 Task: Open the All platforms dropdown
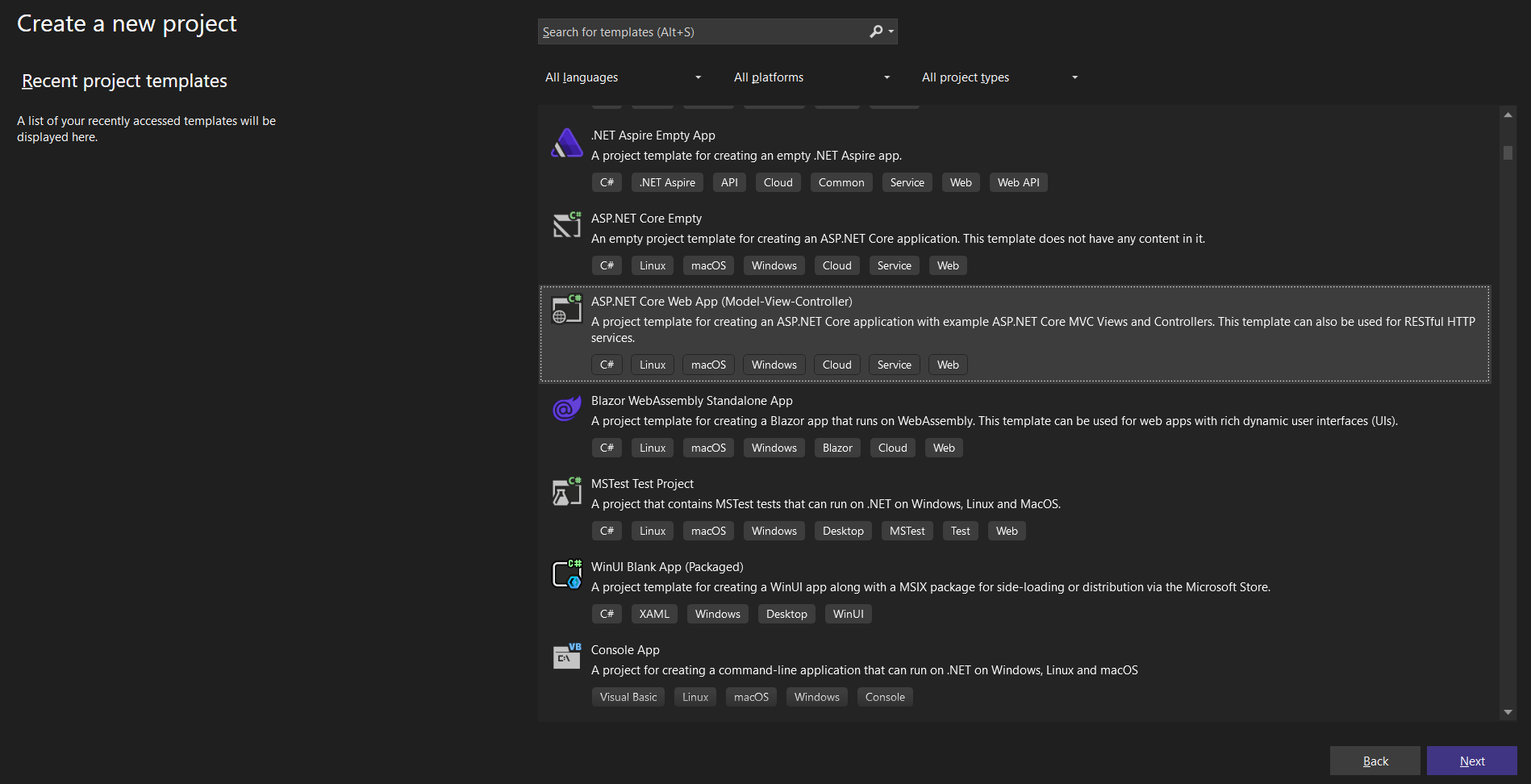click(x=813, y=77)
